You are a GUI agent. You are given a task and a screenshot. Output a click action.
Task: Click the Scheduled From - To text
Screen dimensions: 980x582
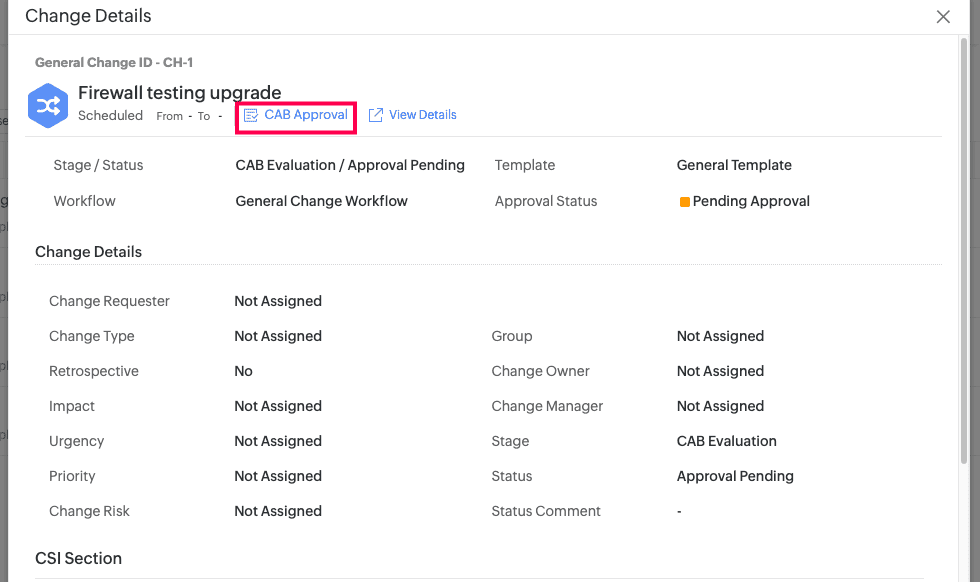click(150, 116)
